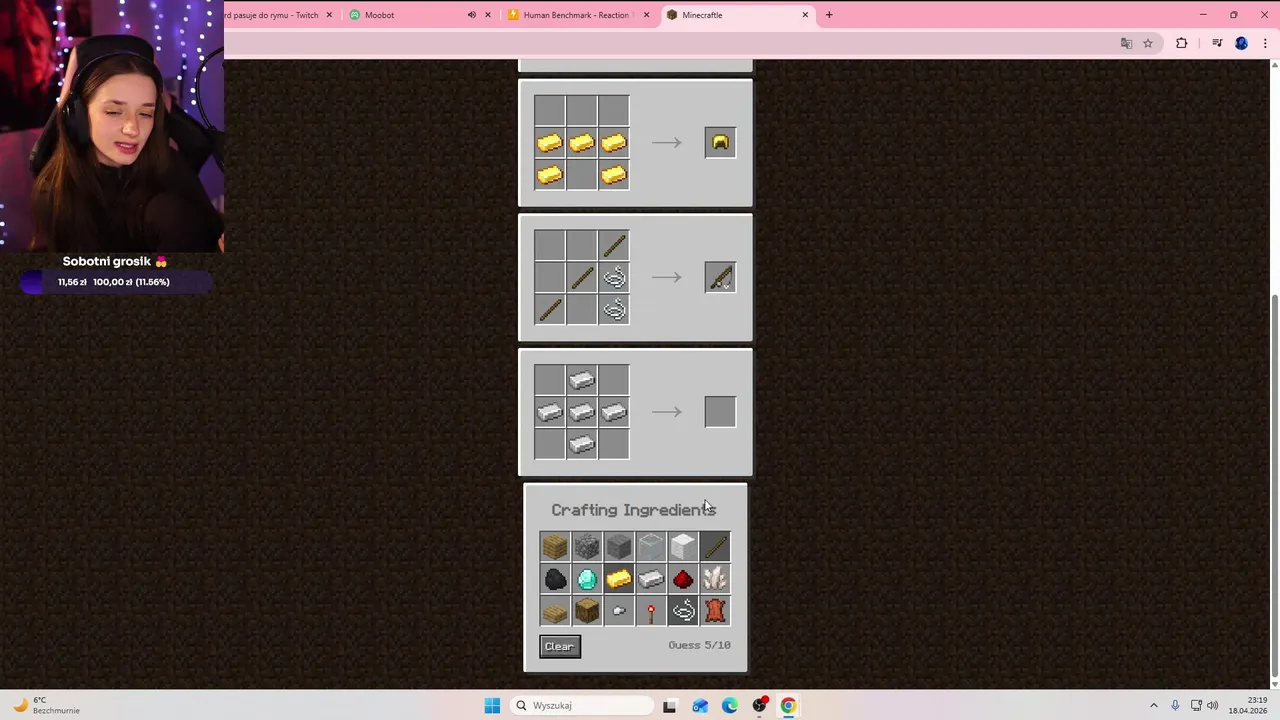Select the oak log ingredient
This screenshot has width=1280, height=720.
coord(587,610)
